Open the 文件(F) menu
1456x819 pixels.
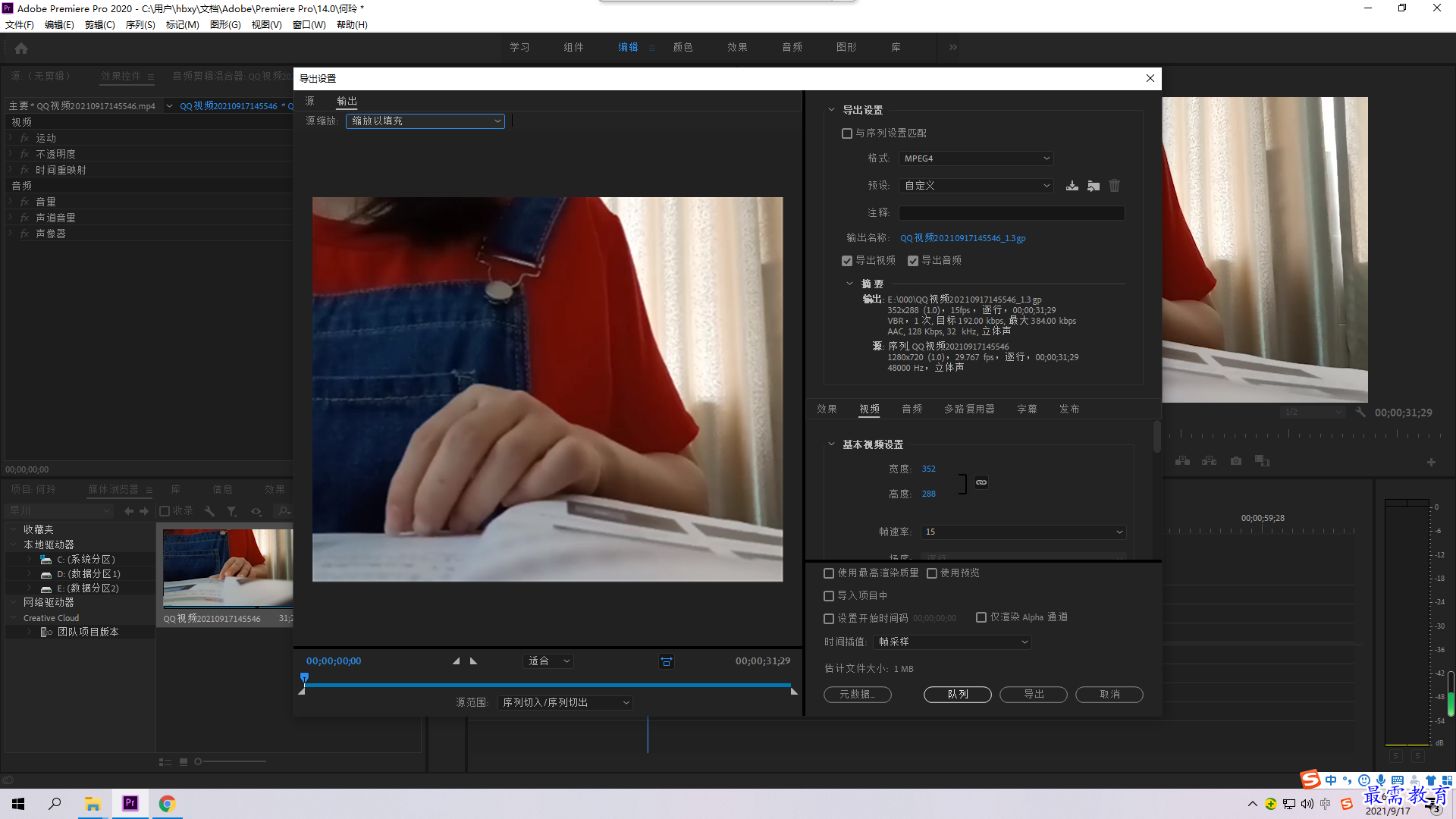(x=20, y=25)
